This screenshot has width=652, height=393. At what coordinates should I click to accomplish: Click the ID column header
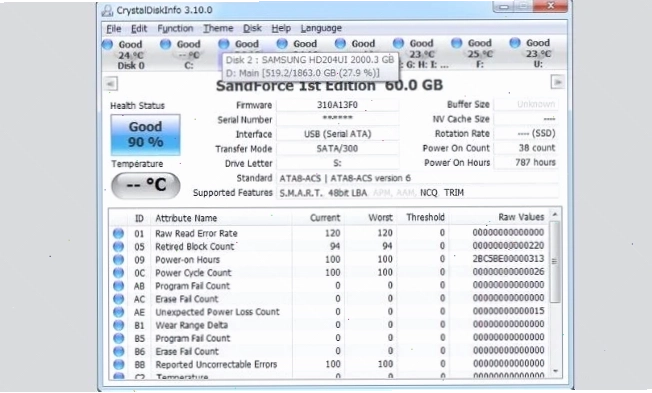tap(139, 219)
